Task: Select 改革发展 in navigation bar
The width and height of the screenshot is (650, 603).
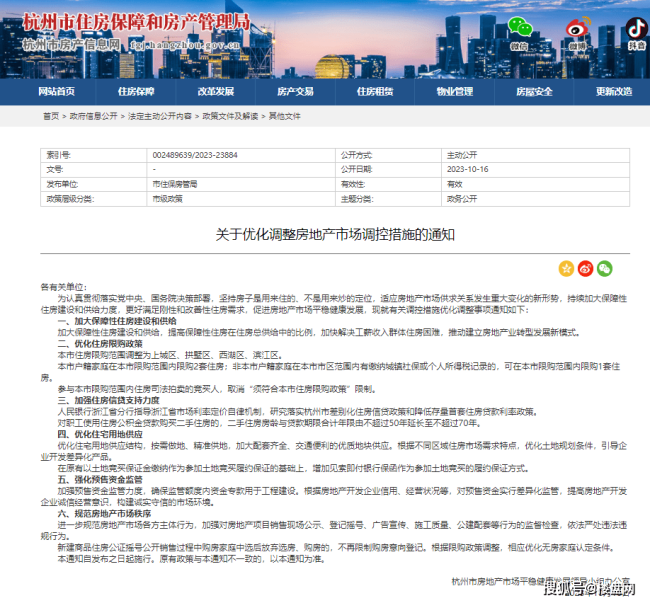Action: tap(216, 92)
